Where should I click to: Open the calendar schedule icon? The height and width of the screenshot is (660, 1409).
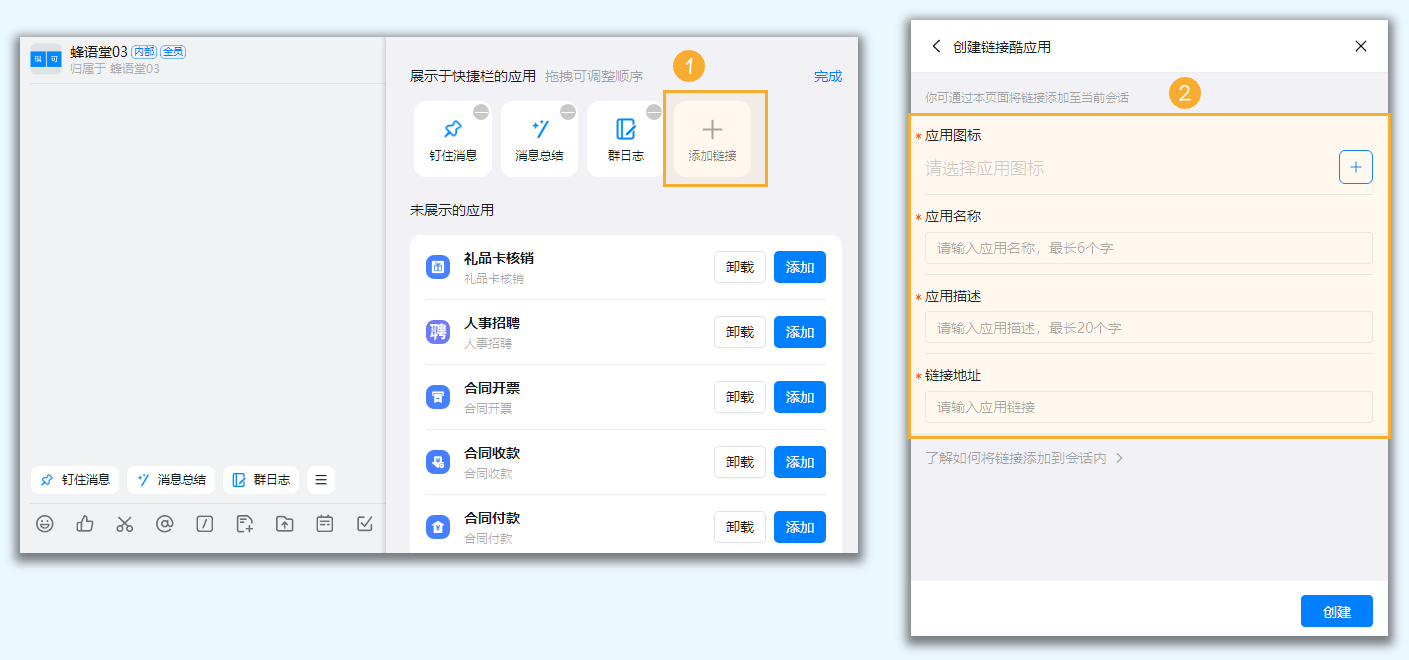[x=324, y=523]
